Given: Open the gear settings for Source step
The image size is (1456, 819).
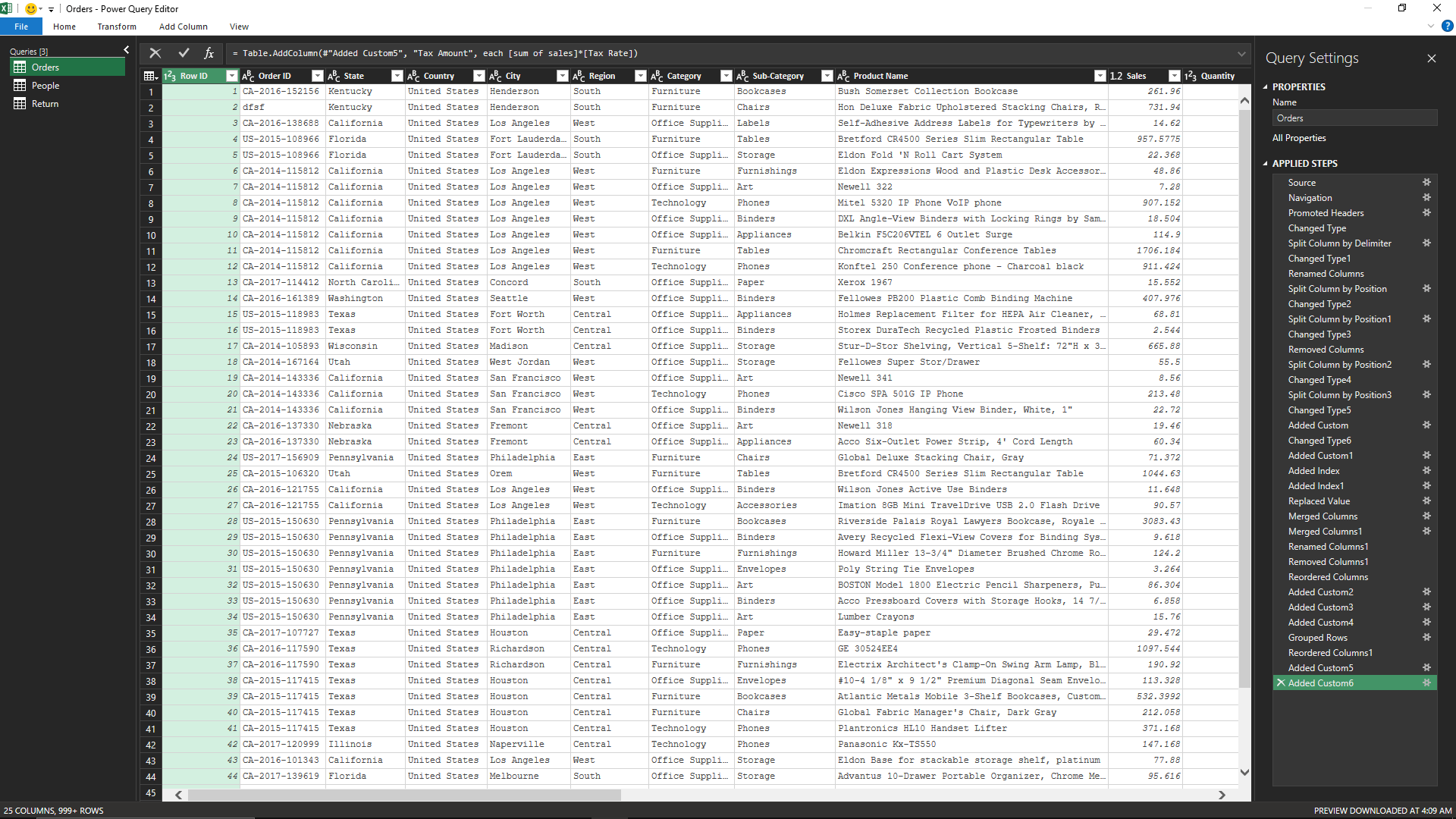Looking at the screenshot, I should click(1426, 183).
